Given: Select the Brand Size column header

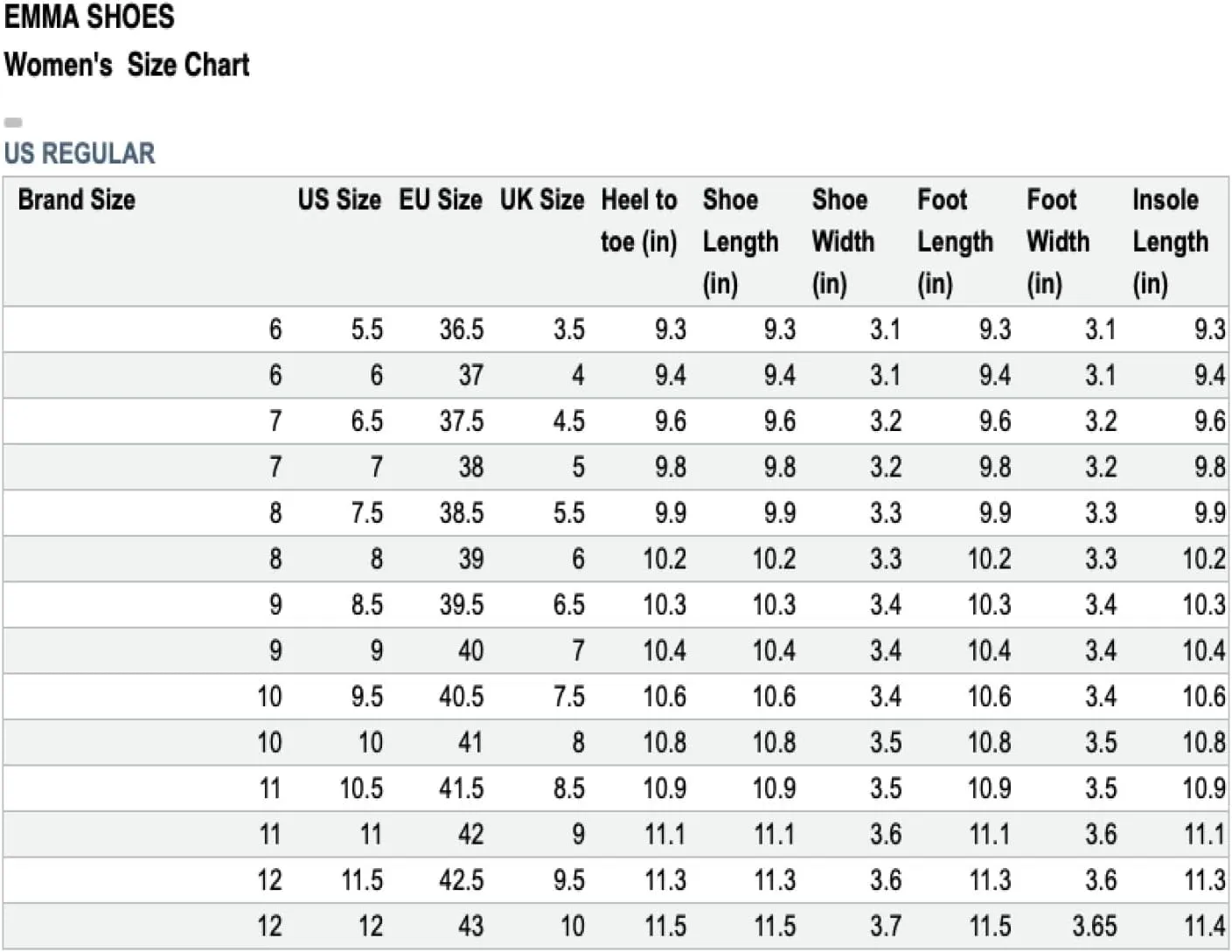Looking at the screenshot, I should (77, 199).
